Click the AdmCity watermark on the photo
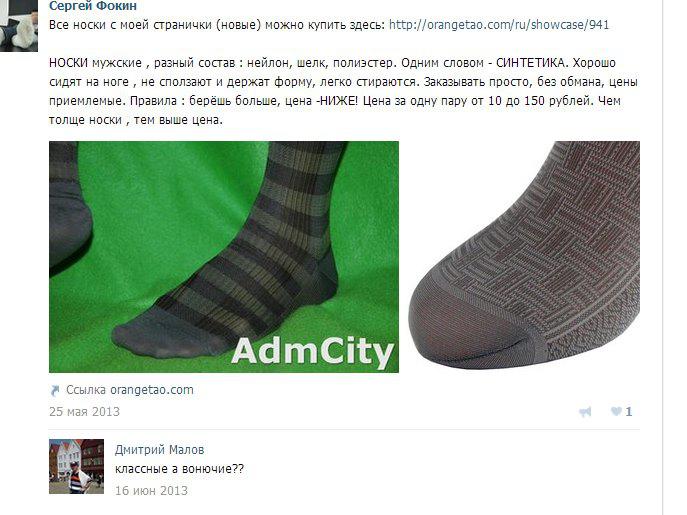Viewport: 687px width, 515px height. point(312,352)
